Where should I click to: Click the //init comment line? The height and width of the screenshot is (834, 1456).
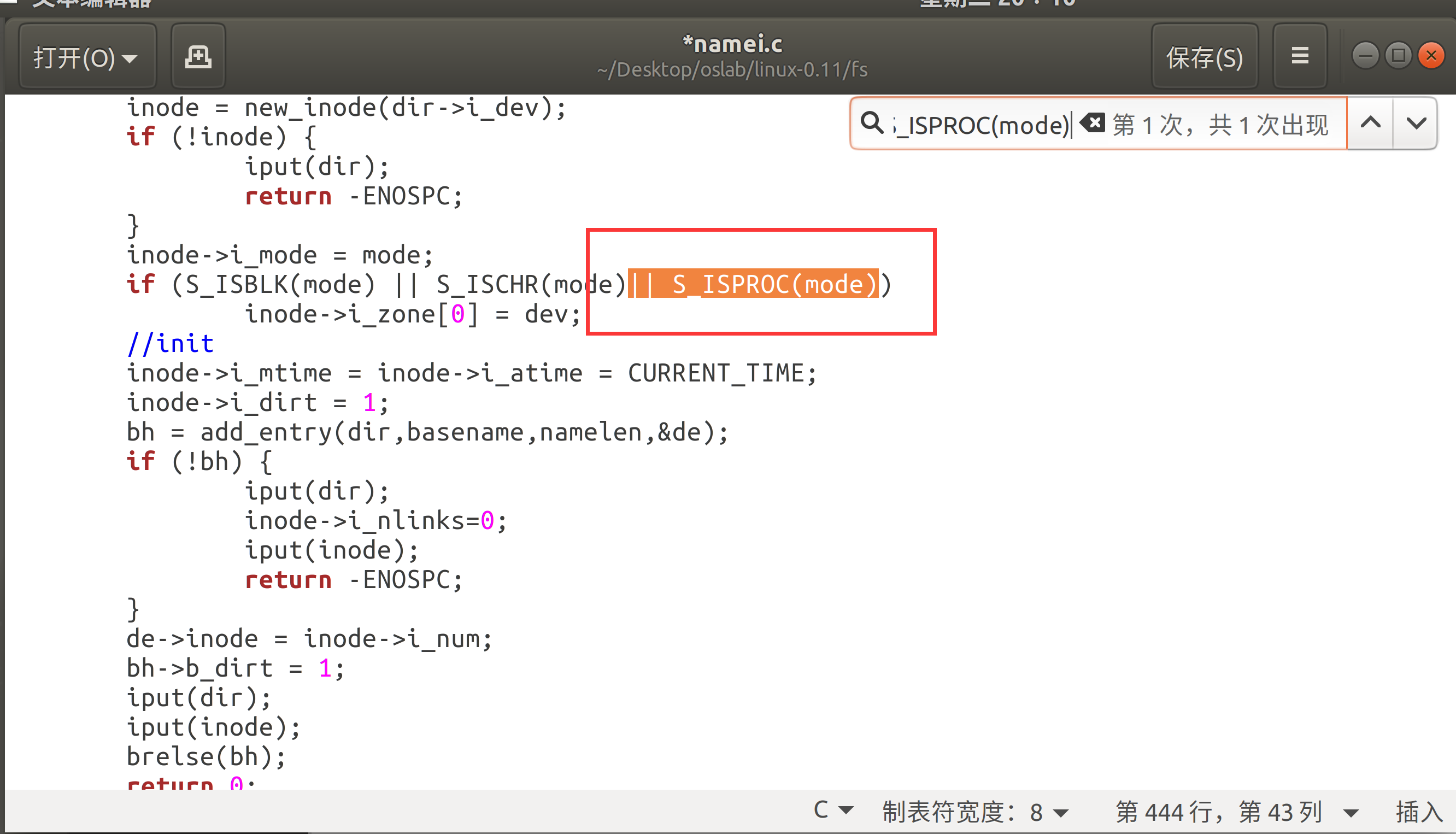tap(171, 343)
